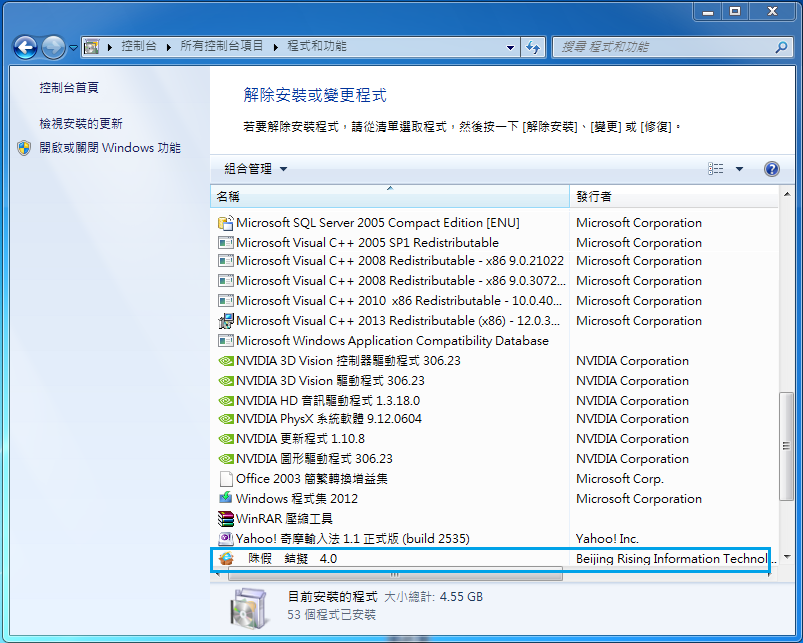Click publisher Microsoft Corp.
The image size is (803, 643).
[x=620, y=479]
